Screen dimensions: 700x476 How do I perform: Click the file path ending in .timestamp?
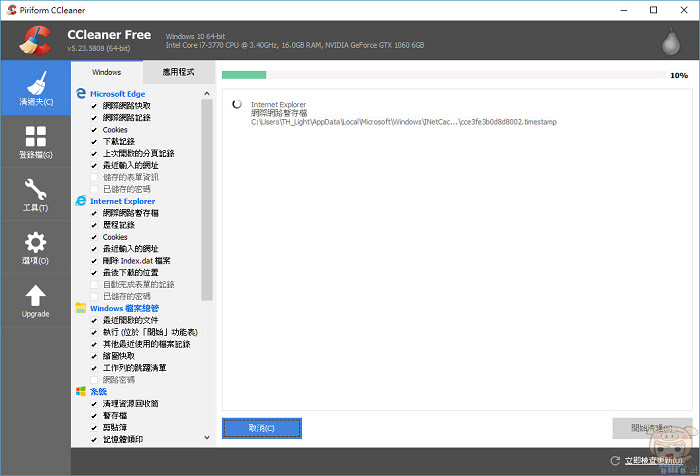pos(404,122)
